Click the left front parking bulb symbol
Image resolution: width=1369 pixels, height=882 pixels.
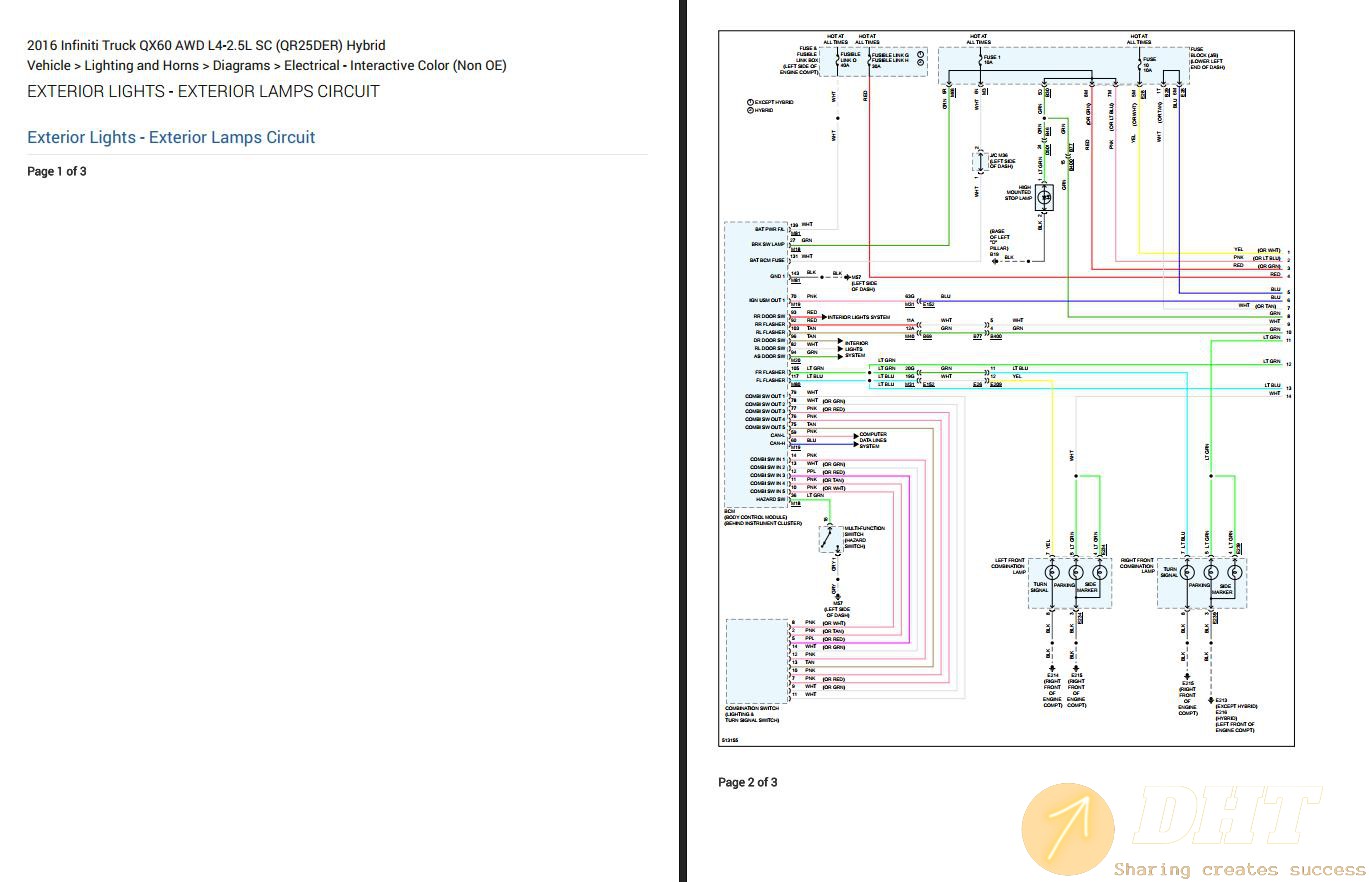pos(1075,572)
